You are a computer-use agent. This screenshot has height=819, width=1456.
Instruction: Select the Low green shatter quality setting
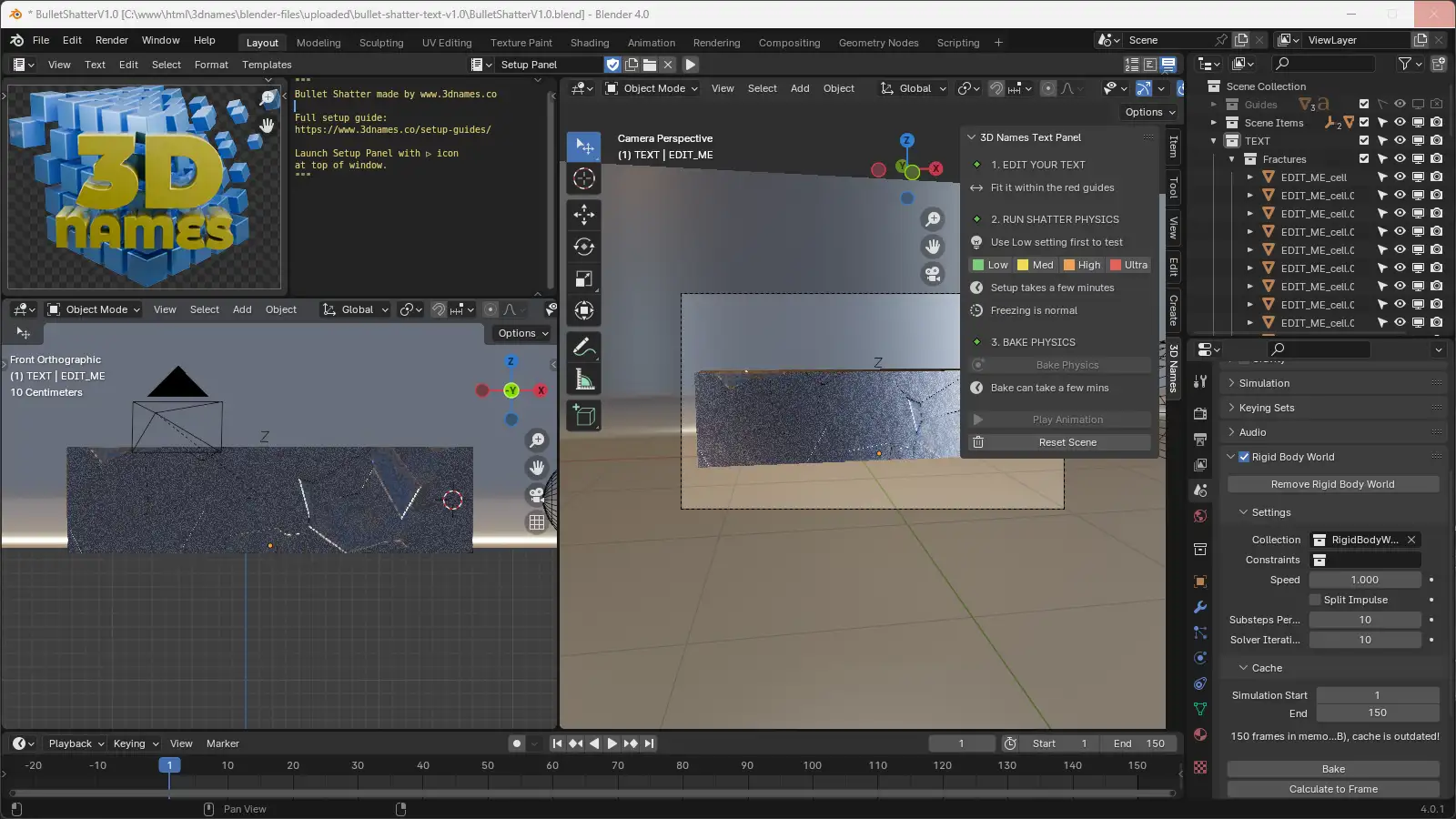tap(991, 265)
